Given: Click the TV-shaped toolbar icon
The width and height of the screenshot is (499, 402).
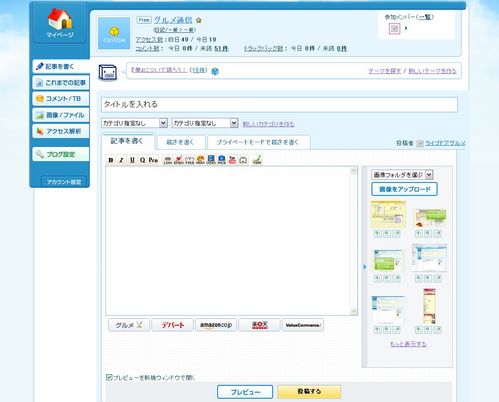Looking at the screenshot, I should tap(243, 160).
